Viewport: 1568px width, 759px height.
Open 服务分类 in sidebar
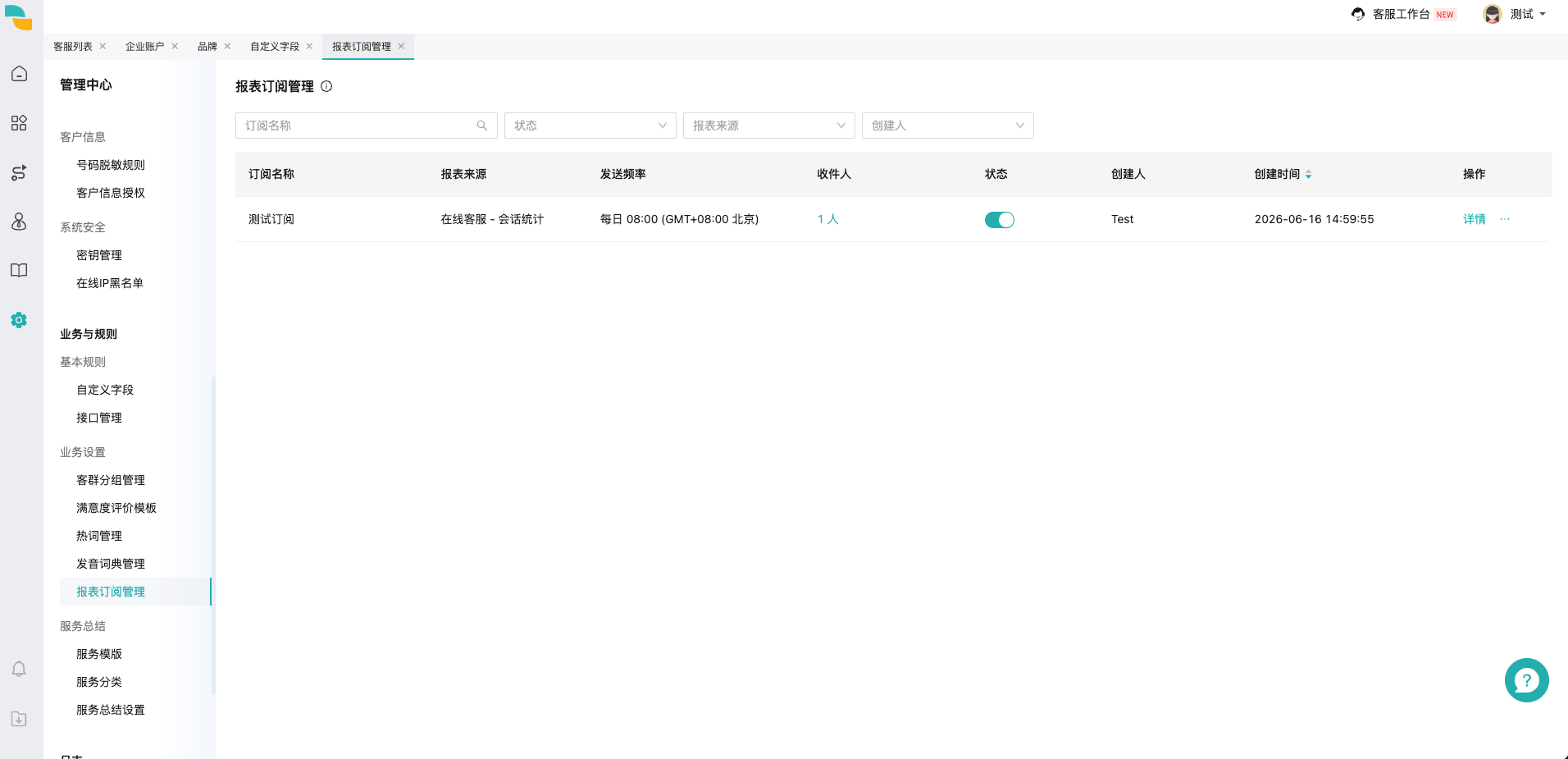99,682
